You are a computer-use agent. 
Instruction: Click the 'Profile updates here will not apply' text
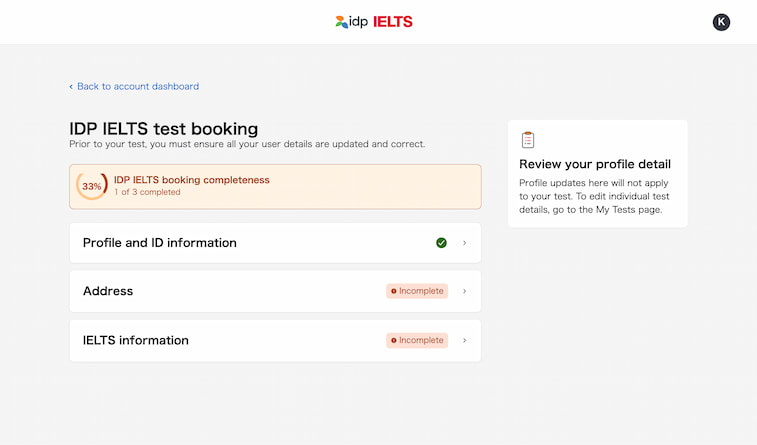(594, 196)
